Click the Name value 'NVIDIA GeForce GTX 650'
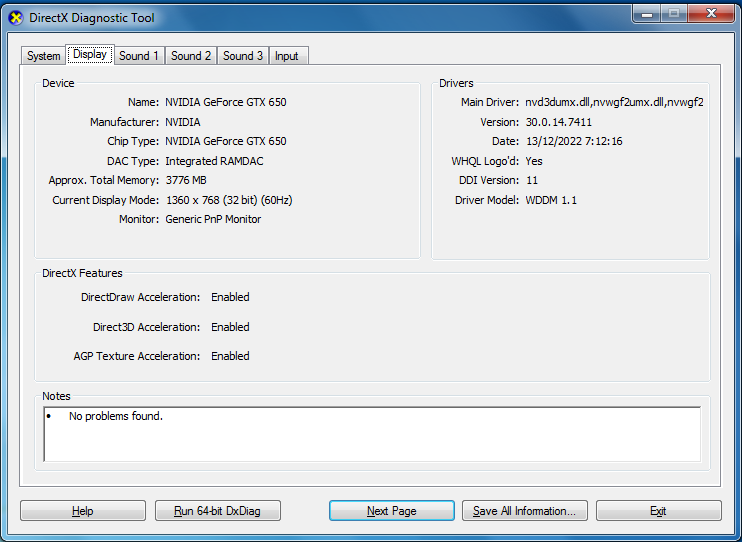The height and width of the screenshot is (542, 742). (226, 102)
